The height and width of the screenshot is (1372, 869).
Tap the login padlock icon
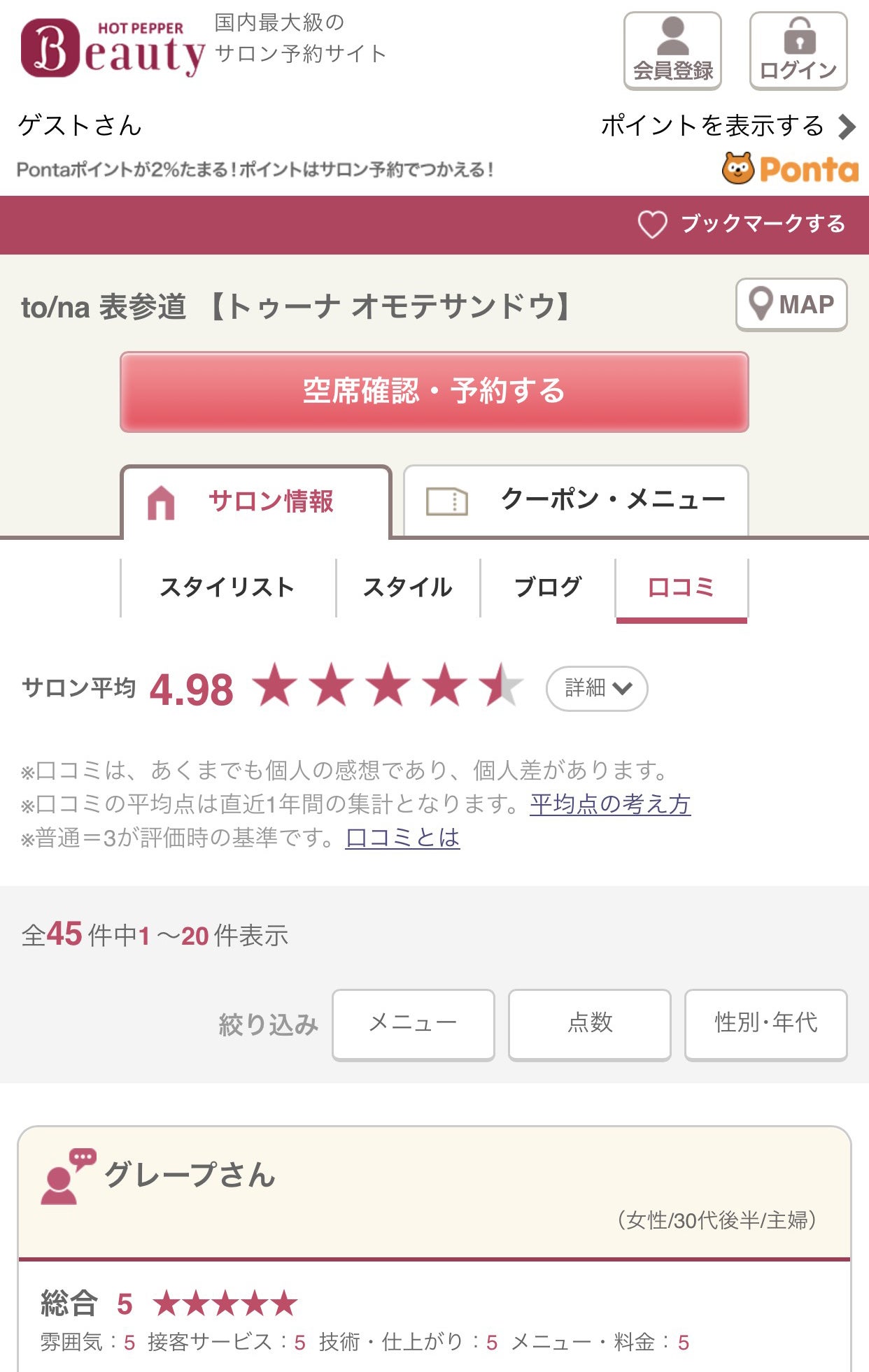(x=798, y=37)
